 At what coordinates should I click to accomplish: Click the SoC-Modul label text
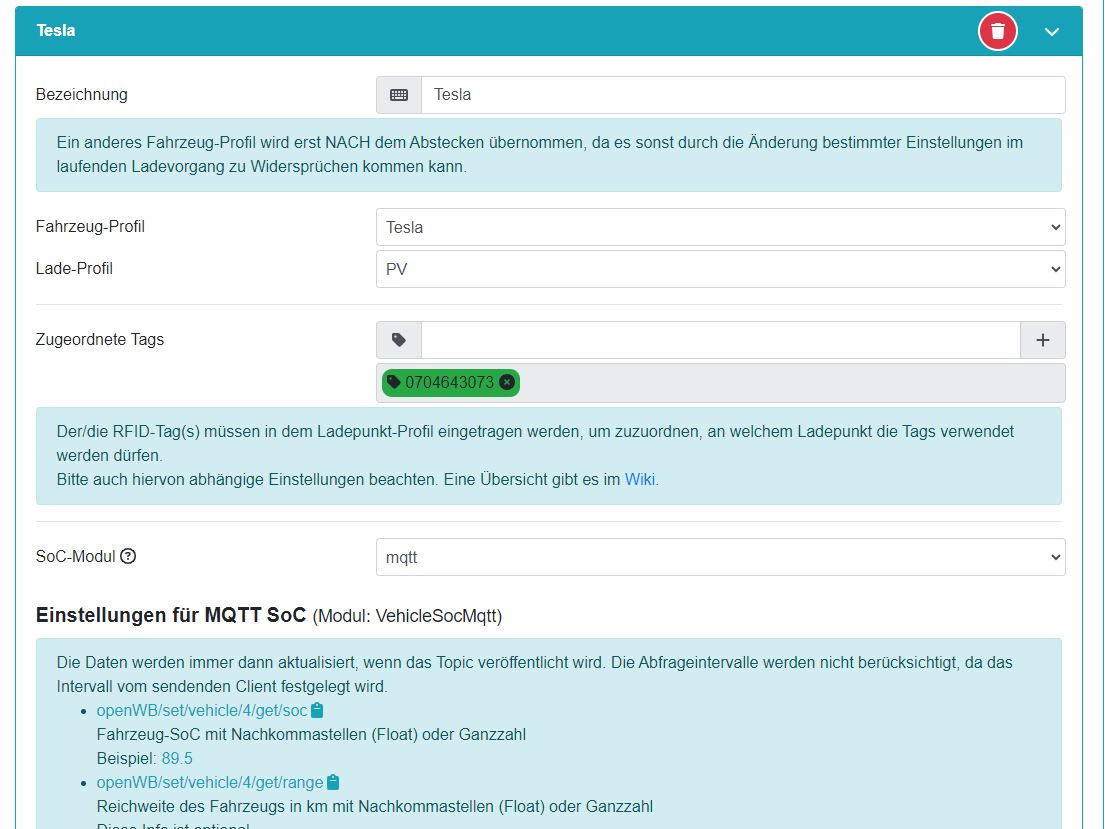(x=75, y=556)
